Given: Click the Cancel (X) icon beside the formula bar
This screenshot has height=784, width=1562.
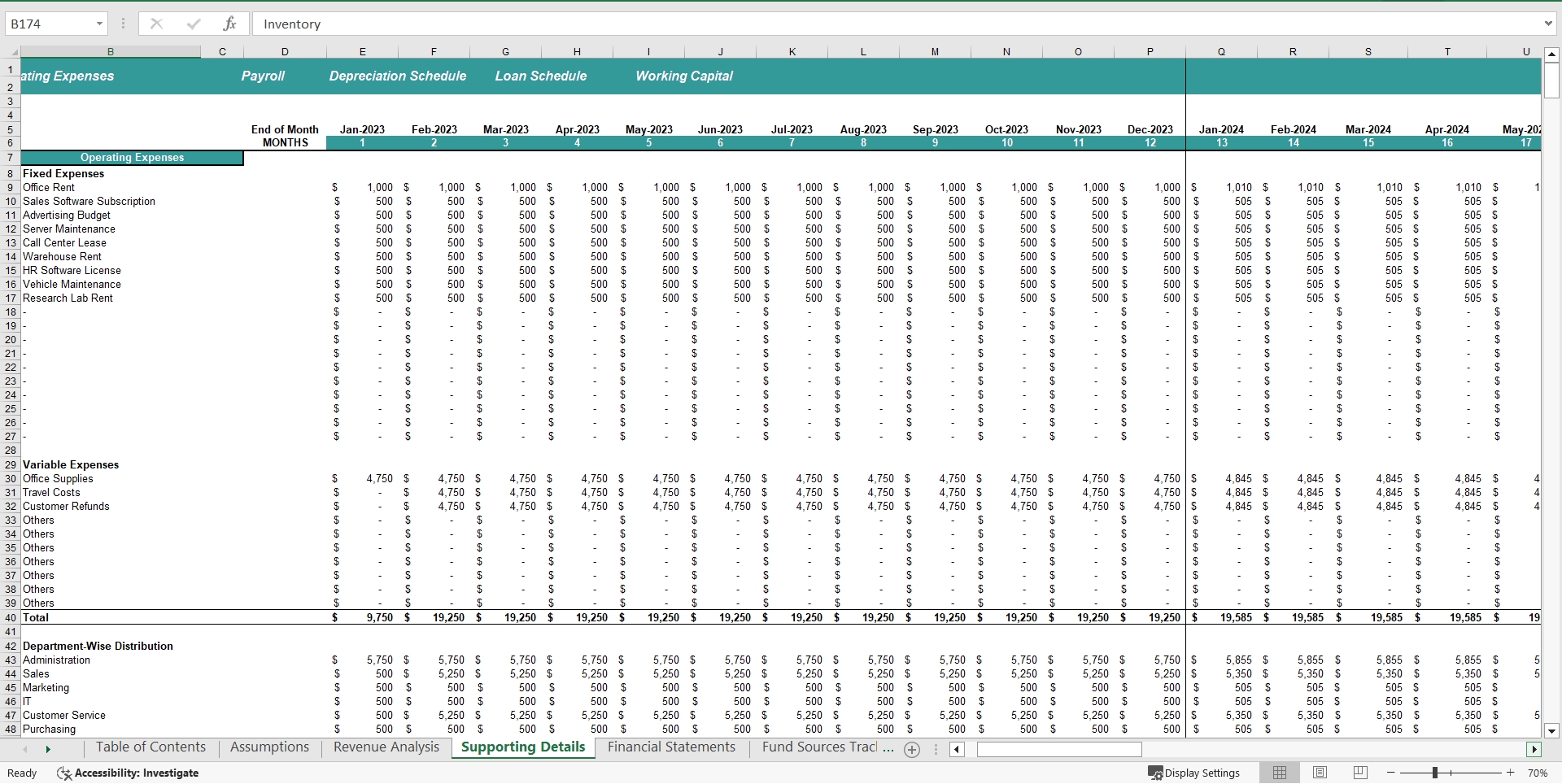Looking at the screenshot, I should 156,24.
